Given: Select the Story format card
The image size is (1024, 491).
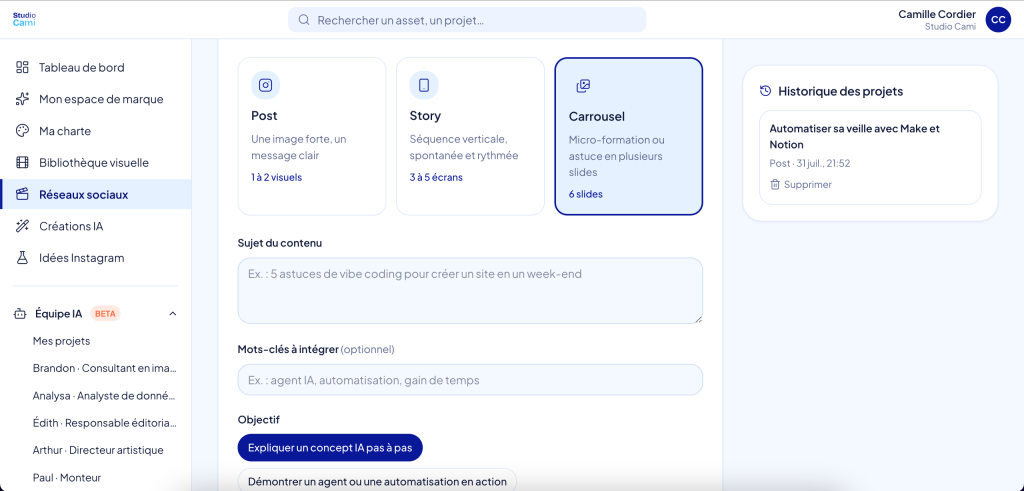Looking at the screenshot, I should tap(470, 136).
